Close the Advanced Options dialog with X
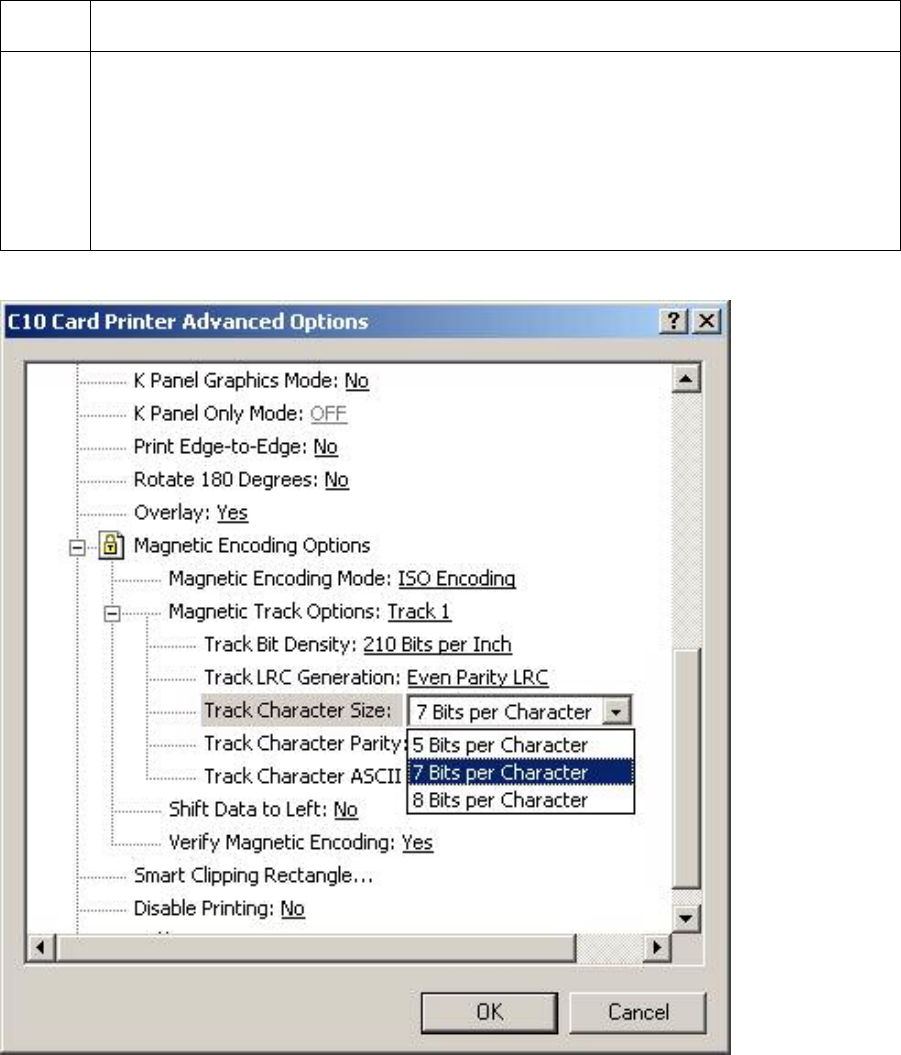The image size is (901, 1055). tap(707, 321)
